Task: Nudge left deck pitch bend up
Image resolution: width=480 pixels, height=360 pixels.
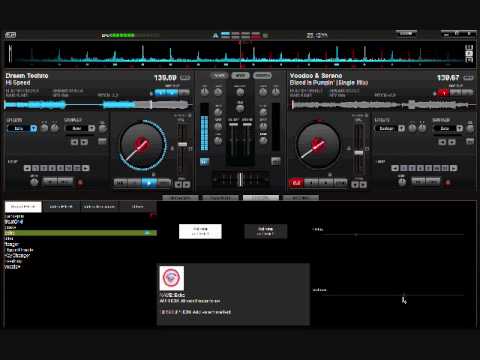Action: 187,184
